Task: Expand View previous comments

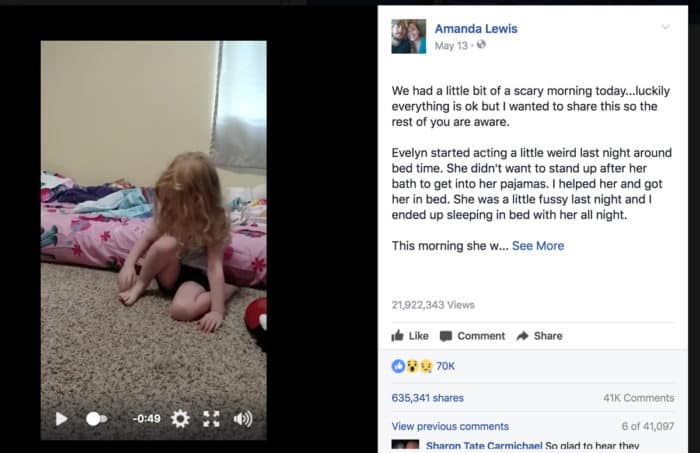Action: [450, 426]
